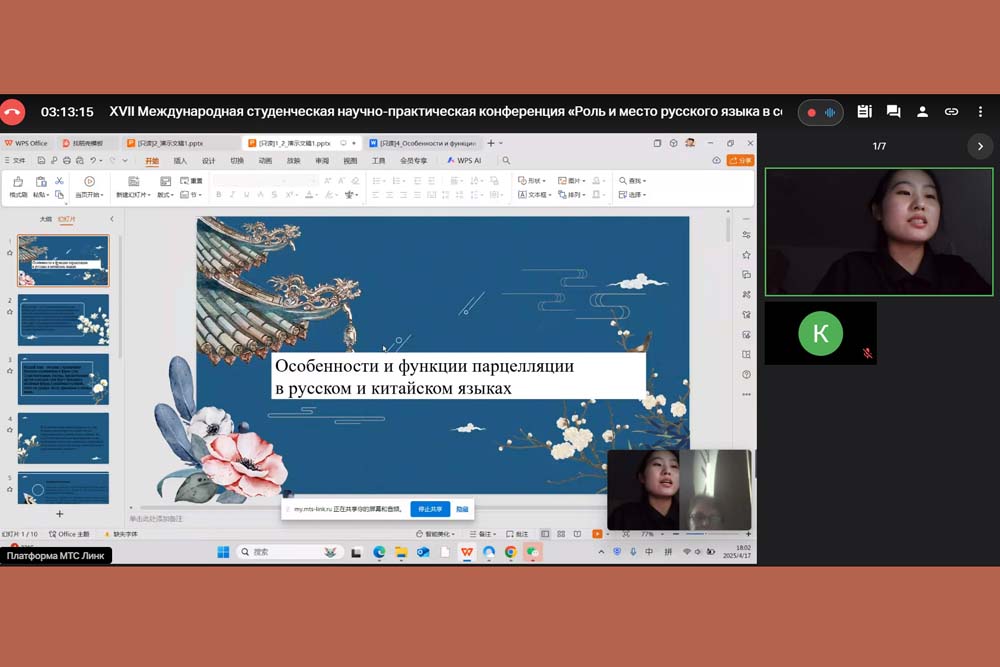Open the 文件 file menu
The height and width of the screenshot is (667, 1000).
pos(16,161)
